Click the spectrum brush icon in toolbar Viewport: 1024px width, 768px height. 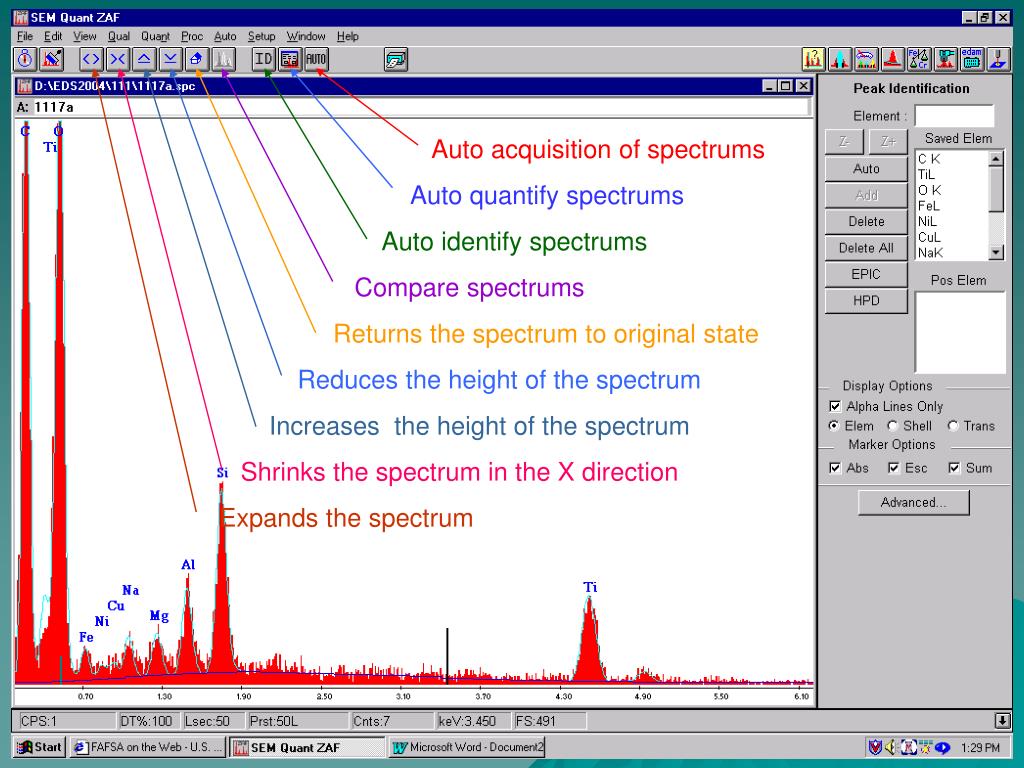pyautogui.click(x=52, y=59)
